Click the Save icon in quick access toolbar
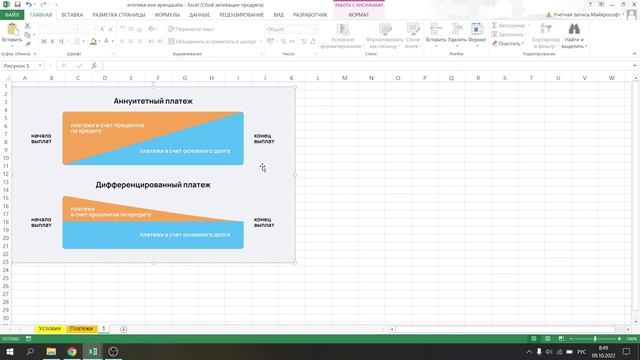The width and height of the screenshot is (640, 360). point(17,4)
